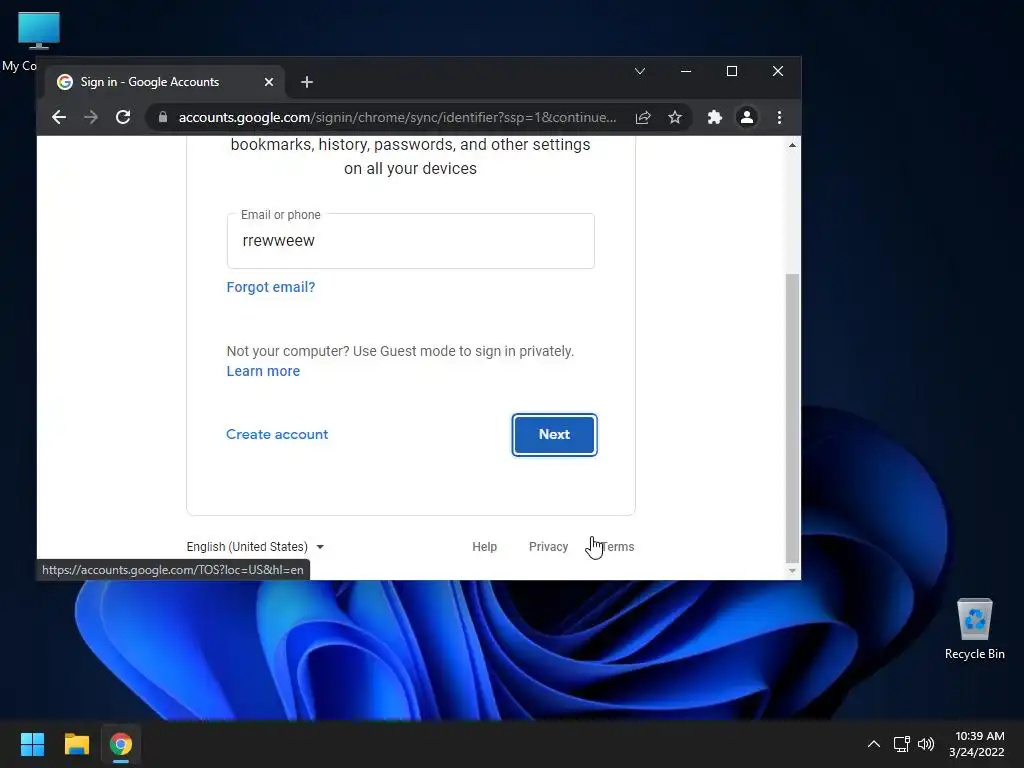Focus the Email or phone field

(x=411, y=240)
